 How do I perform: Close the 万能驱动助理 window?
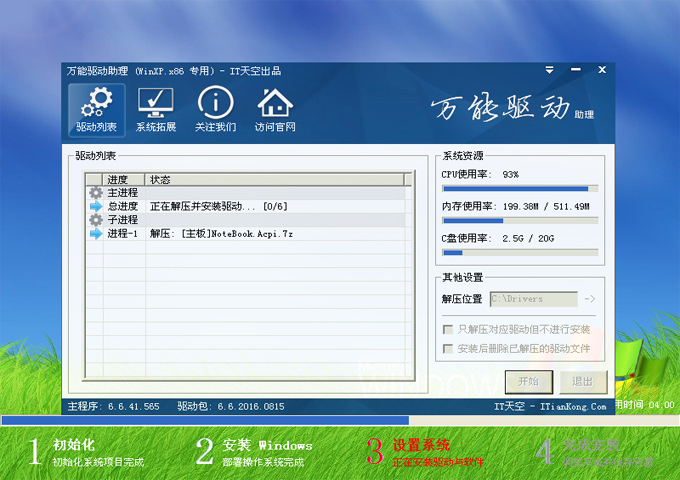(602, 70)
